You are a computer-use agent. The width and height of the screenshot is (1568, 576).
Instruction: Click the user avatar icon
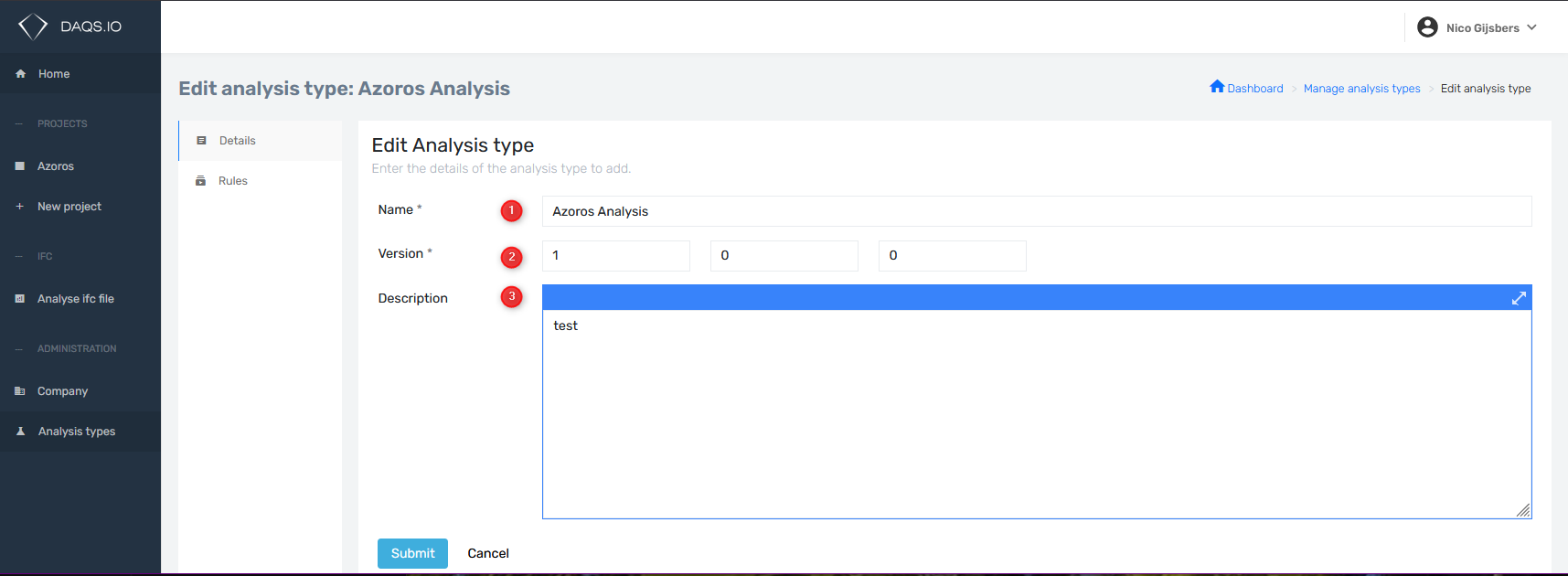[1427, 27]
